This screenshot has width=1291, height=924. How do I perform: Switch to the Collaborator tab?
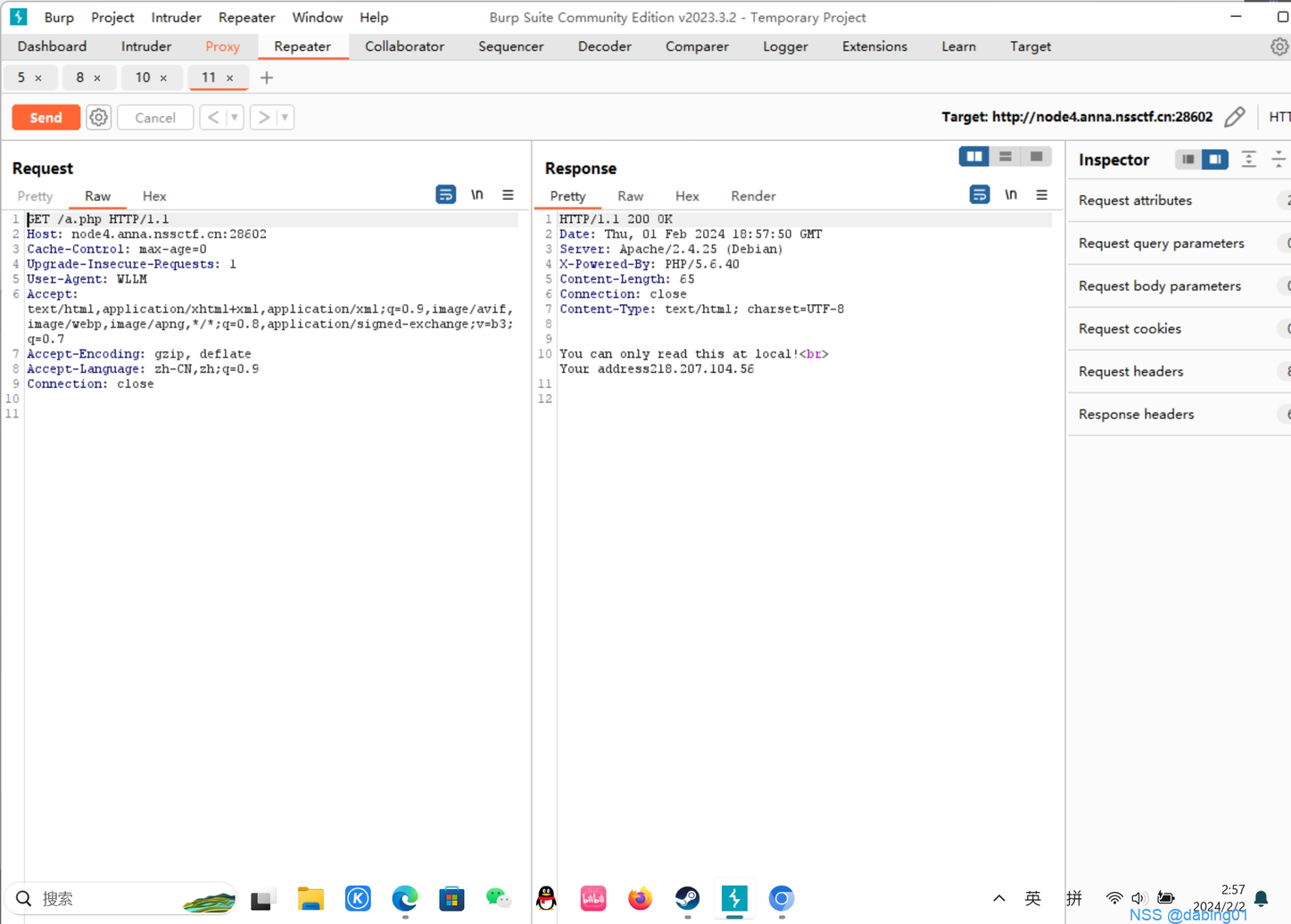[404, 46]
